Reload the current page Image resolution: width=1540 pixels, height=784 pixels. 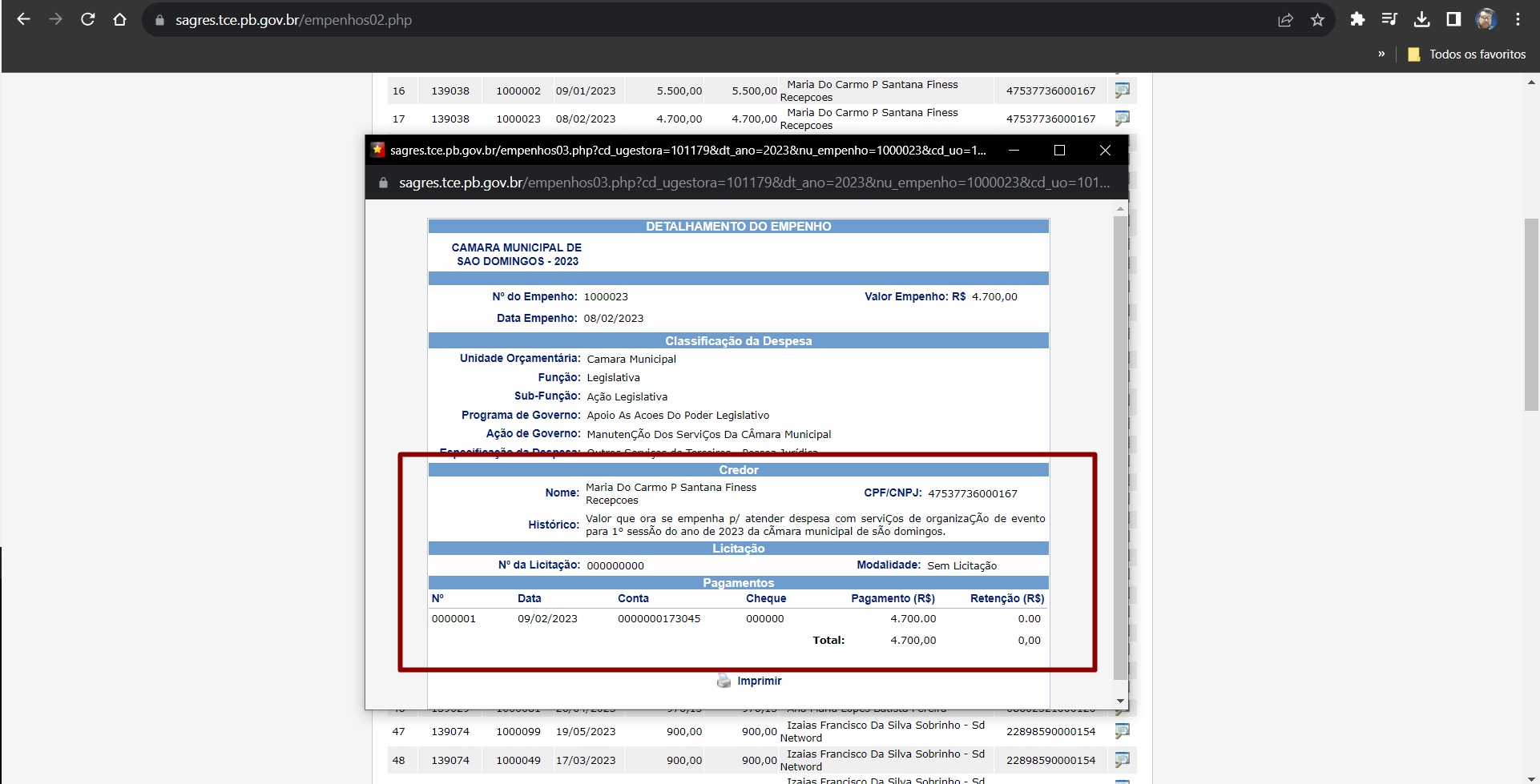pos(88,20)
